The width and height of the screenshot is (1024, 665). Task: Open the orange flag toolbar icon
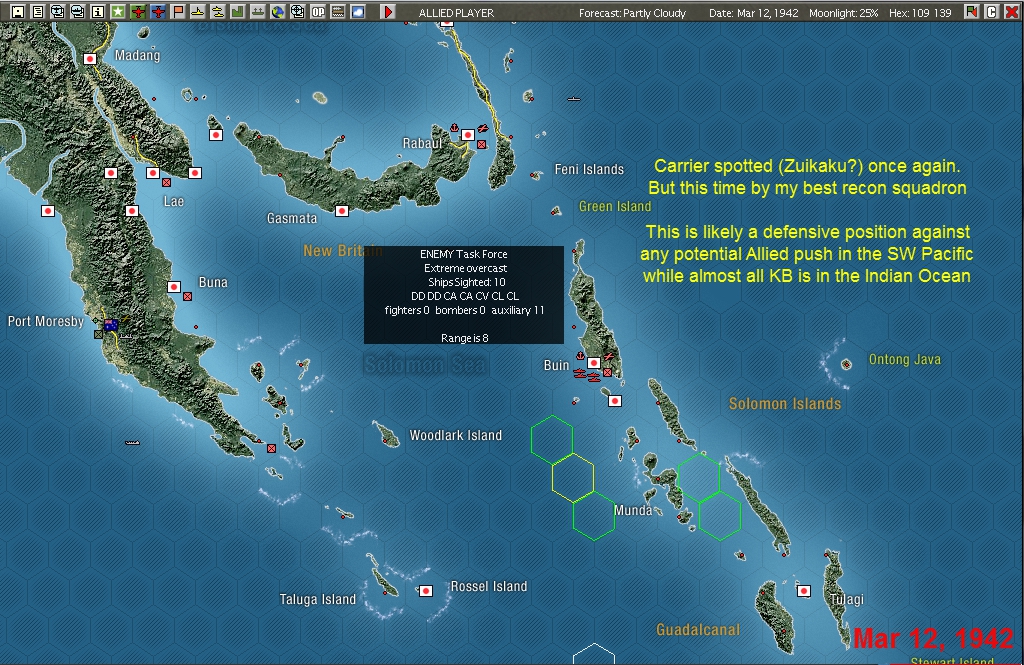(x=178, y=12)
